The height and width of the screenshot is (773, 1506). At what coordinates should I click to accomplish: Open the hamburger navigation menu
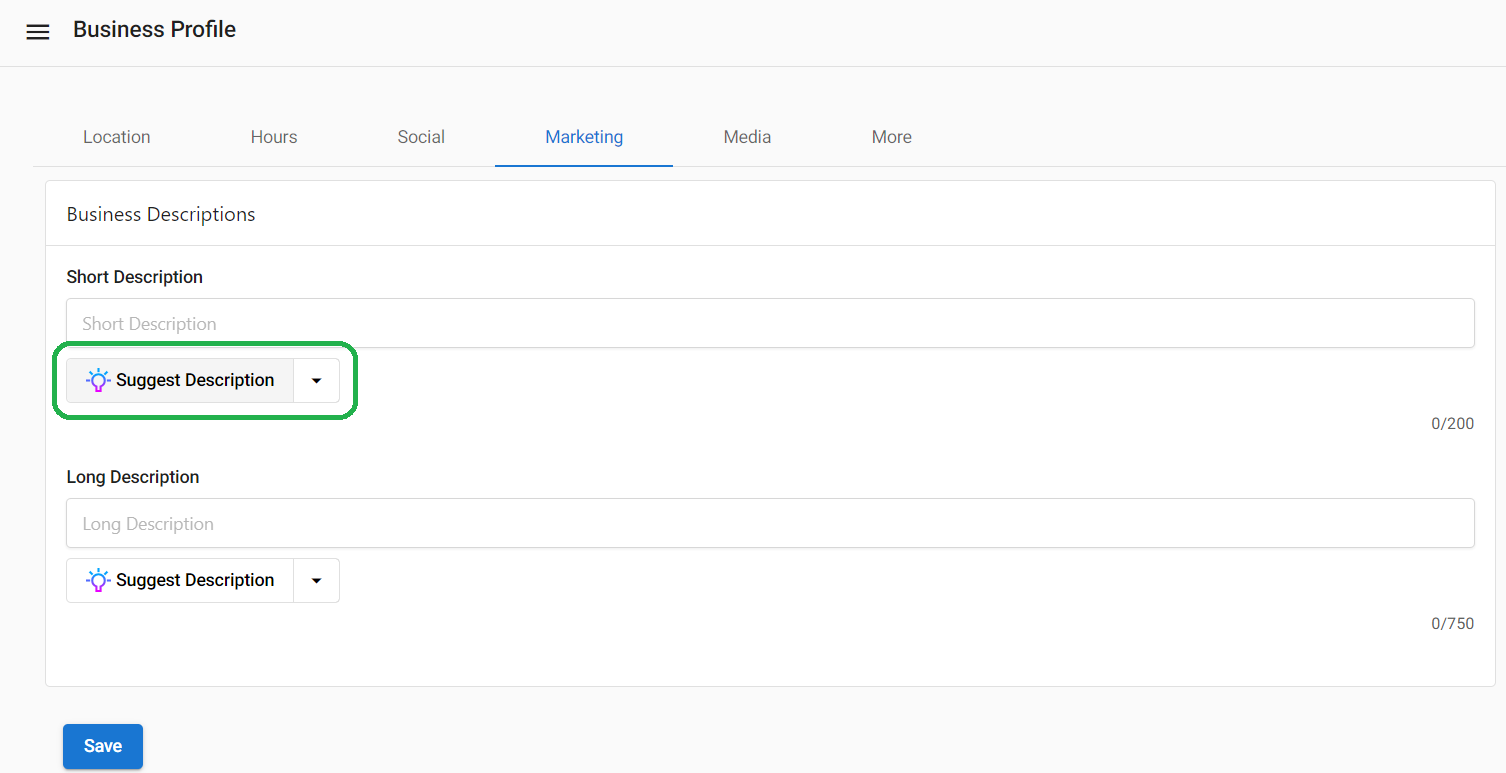(37, 31)
